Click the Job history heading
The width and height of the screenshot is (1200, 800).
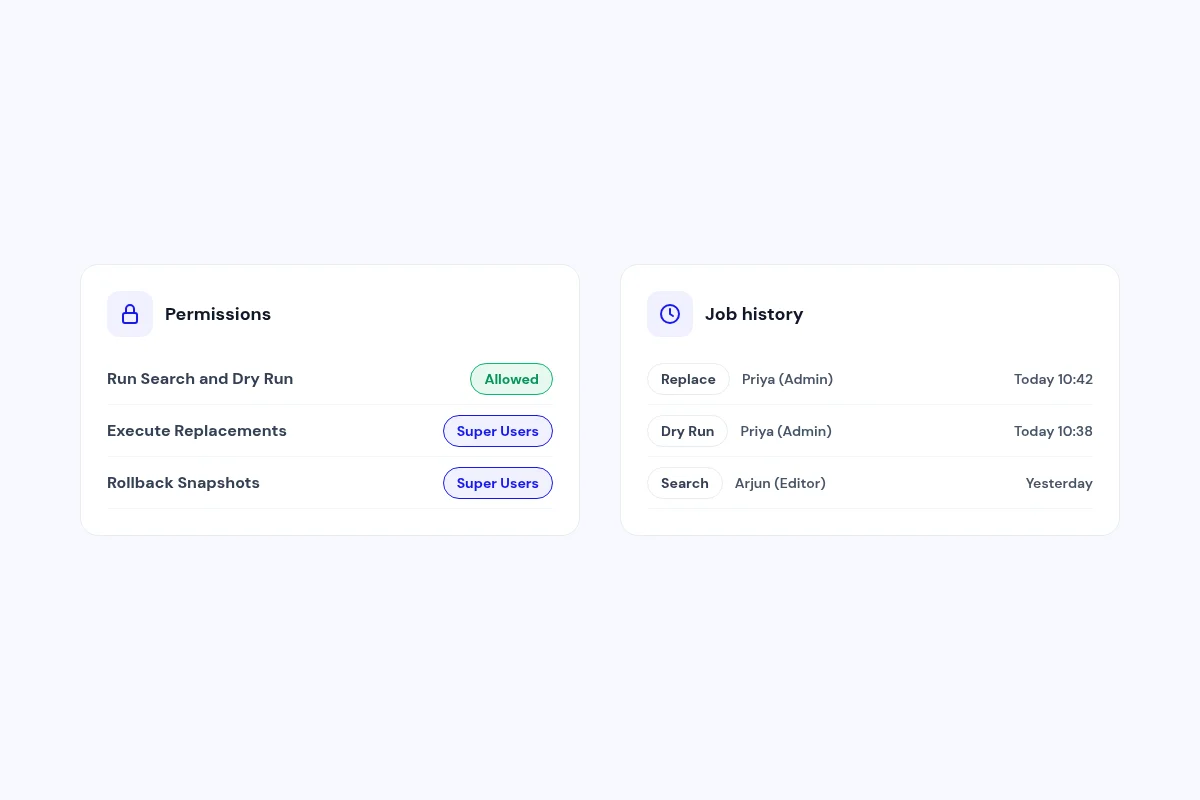[x=754, y=314]
